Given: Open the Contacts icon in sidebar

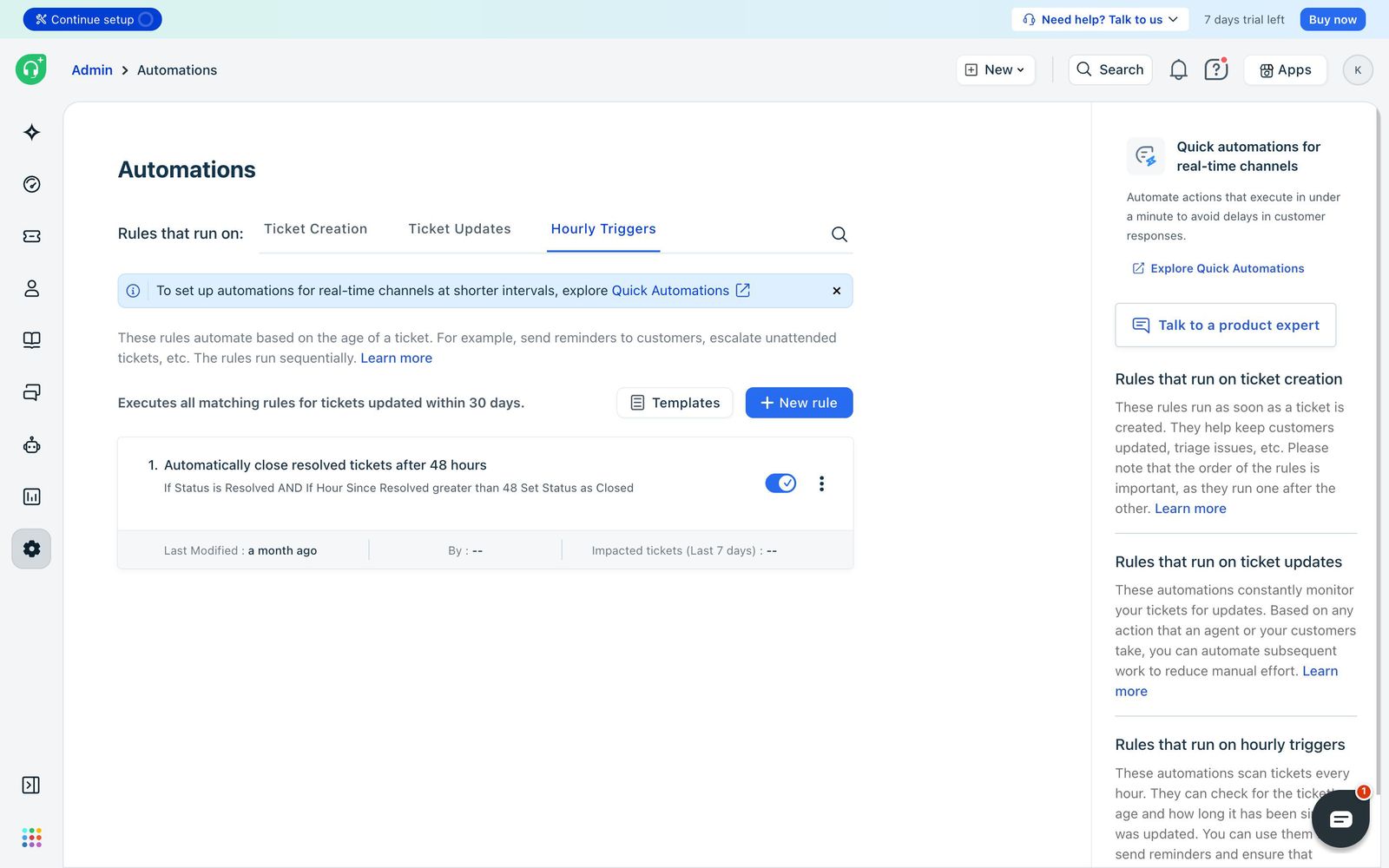Looking at the screenshot, I should coord(31,288).
